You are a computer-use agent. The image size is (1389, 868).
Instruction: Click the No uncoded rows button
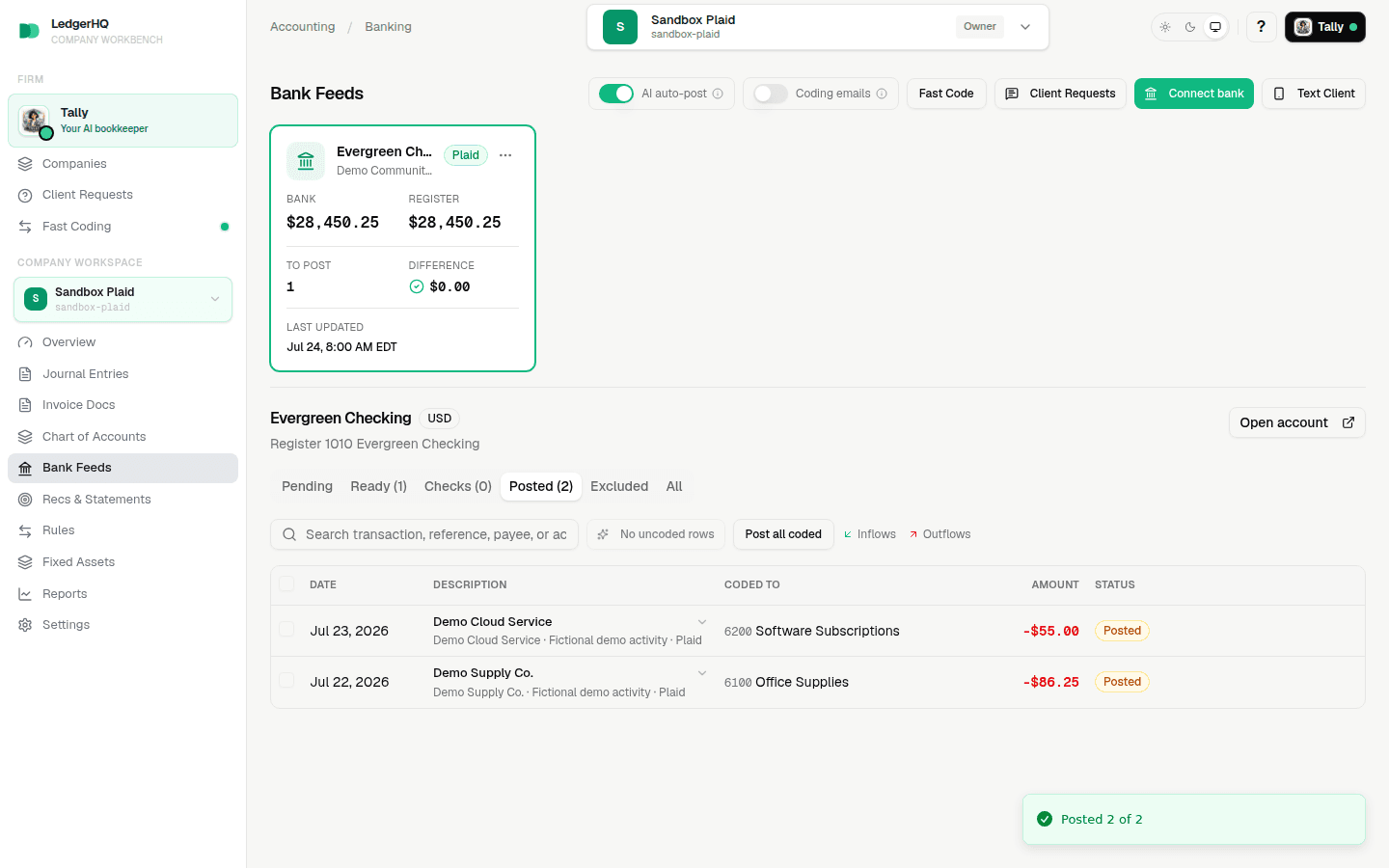point(656,534)
